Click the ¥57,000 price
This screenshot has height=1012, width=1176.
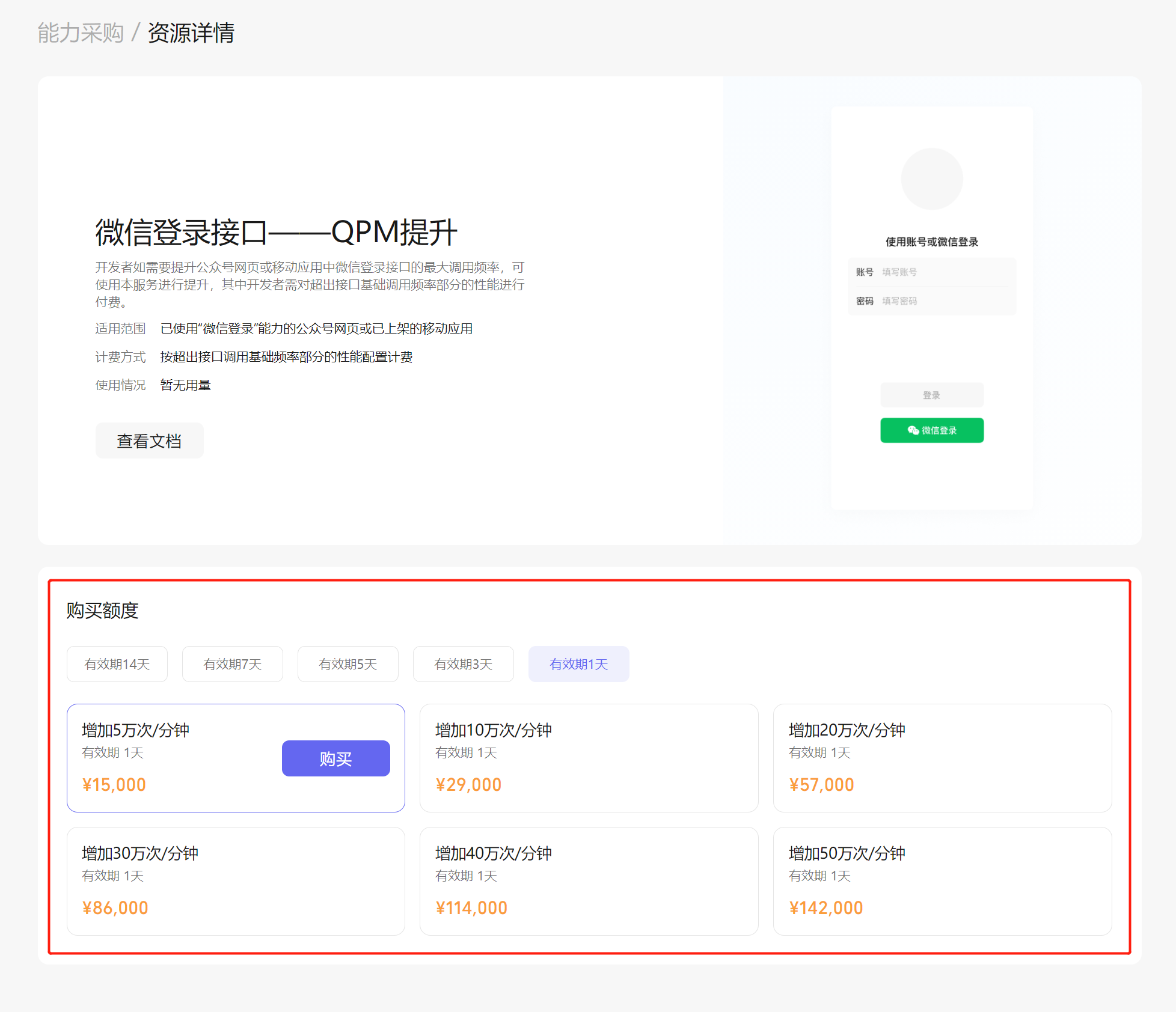click(x=822, y=785)
